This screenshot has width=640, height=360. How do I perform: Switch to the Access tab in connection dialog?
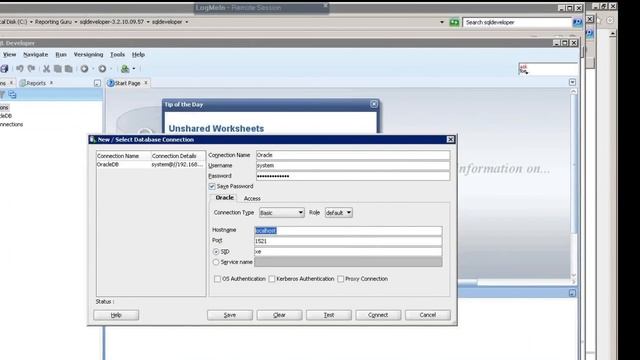[252, 198]
